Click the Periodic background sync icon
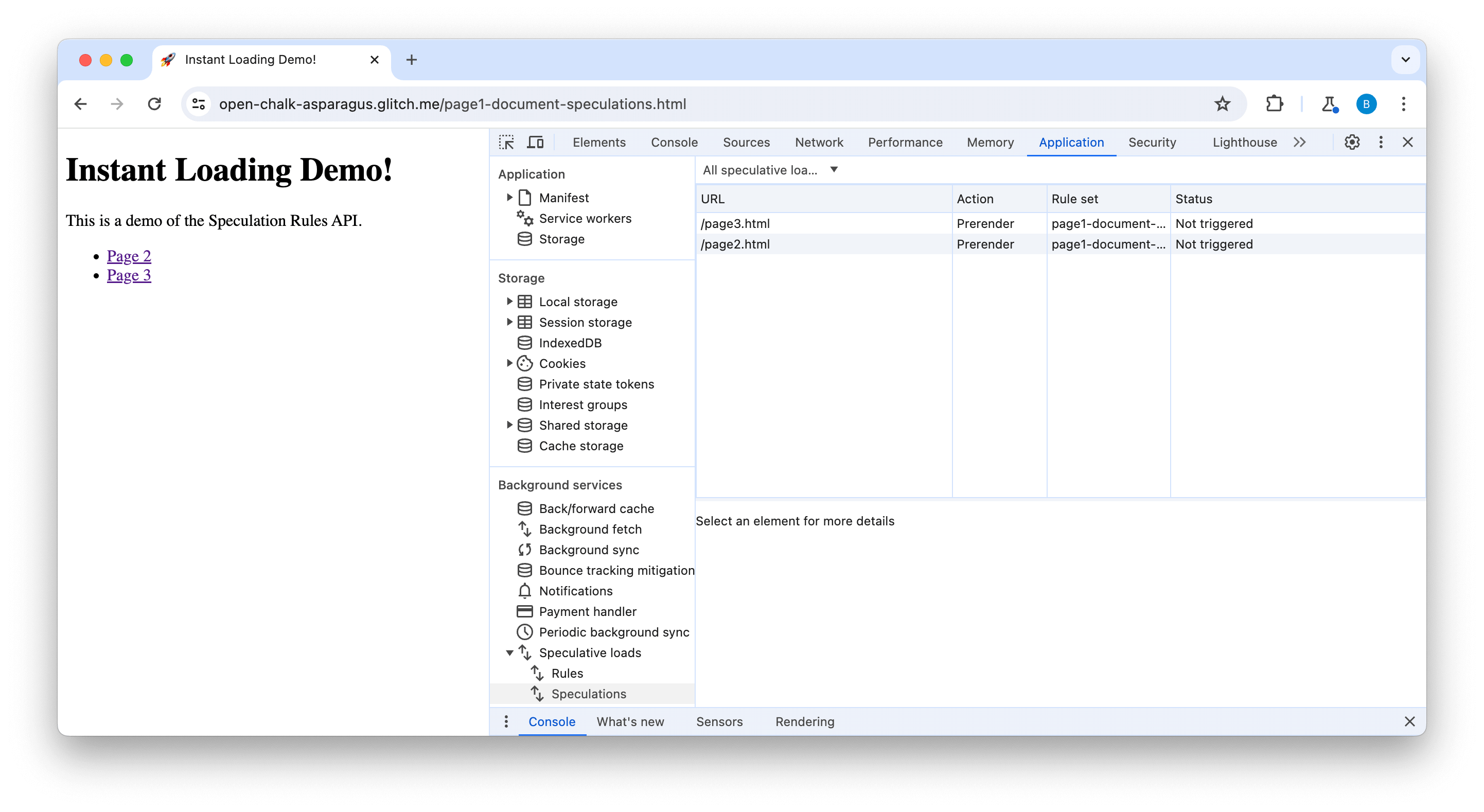 (524, 632)
